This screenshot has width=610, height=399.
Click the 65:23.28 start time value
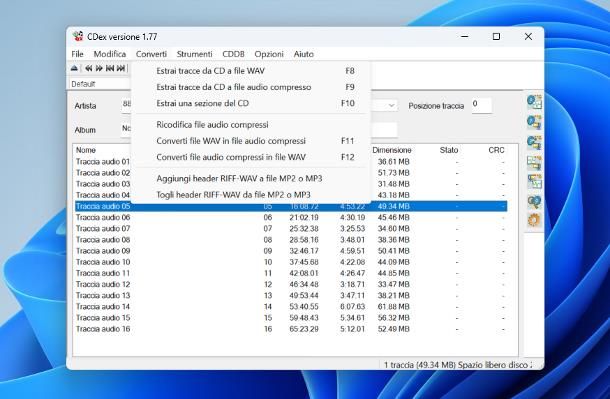coord(304,329)
